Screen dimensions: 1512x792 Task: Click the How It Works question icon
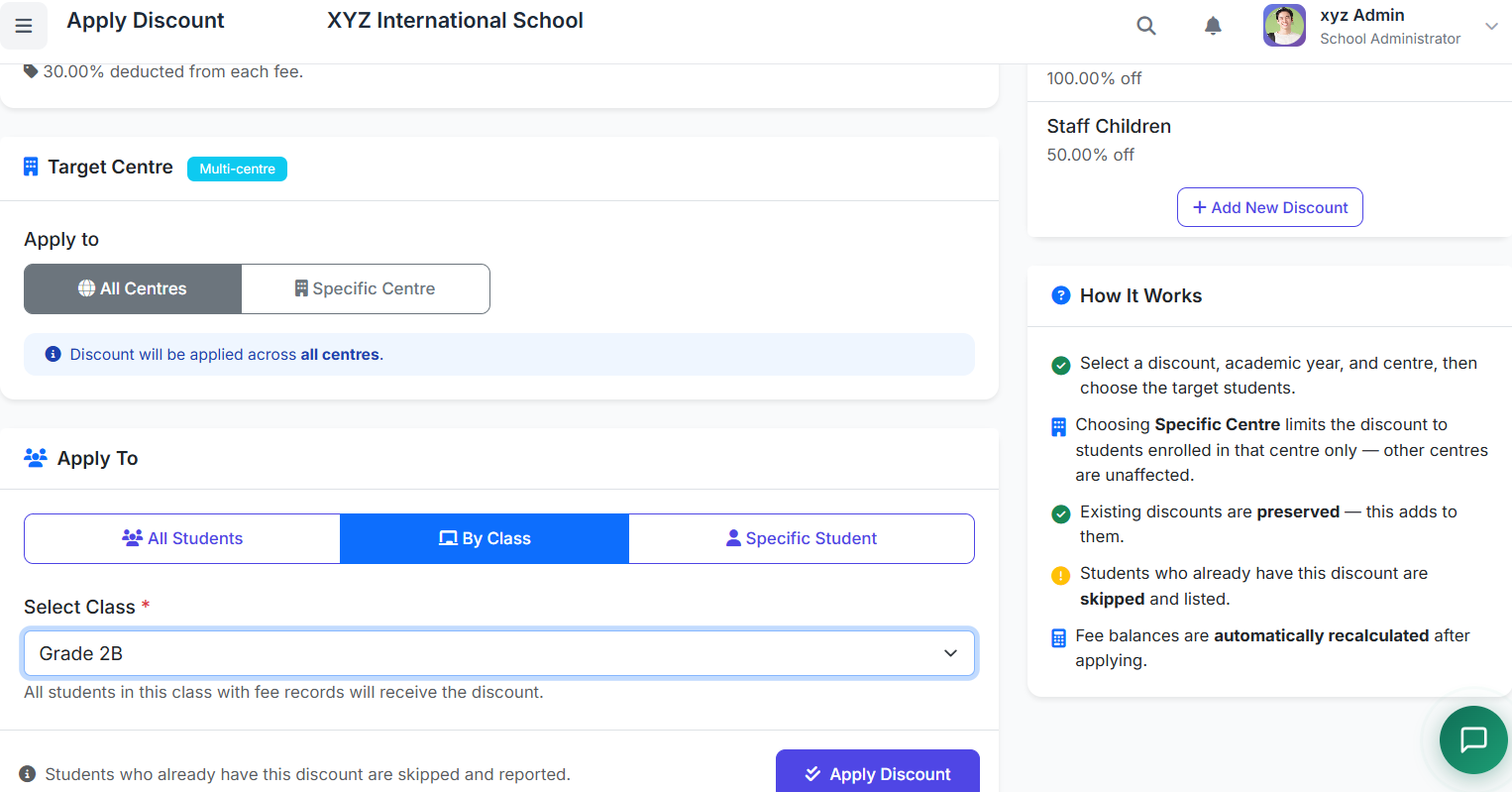(x=1060, y=295)
